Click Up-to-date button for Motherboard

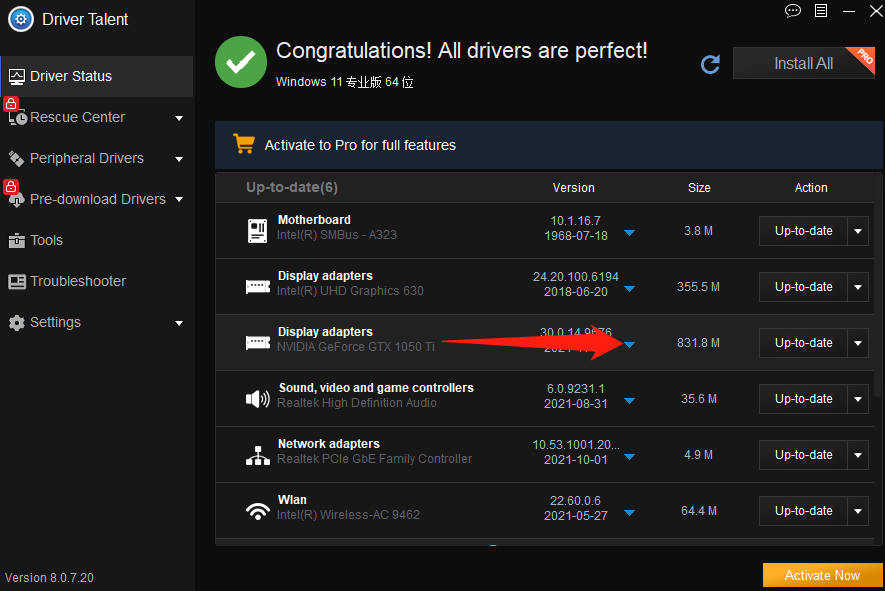point(803,231)
